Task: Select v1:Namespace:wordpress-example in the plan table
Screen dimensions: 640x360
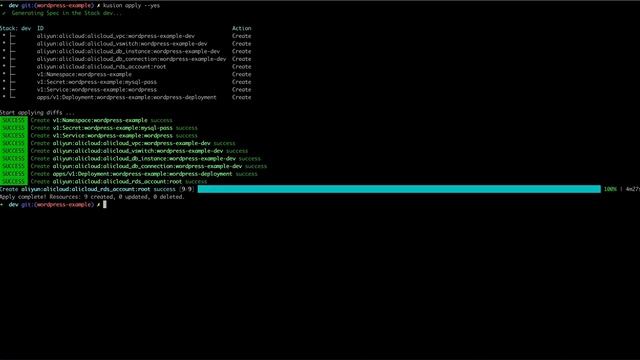Action: 84,74
